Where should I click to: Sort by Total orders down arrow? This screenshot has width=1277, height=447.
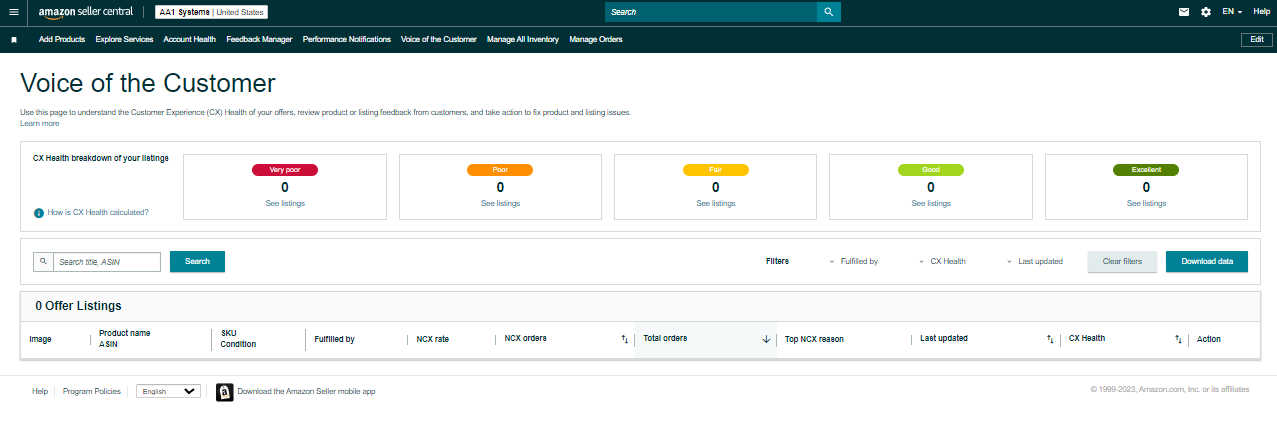(x=766, y=339)
